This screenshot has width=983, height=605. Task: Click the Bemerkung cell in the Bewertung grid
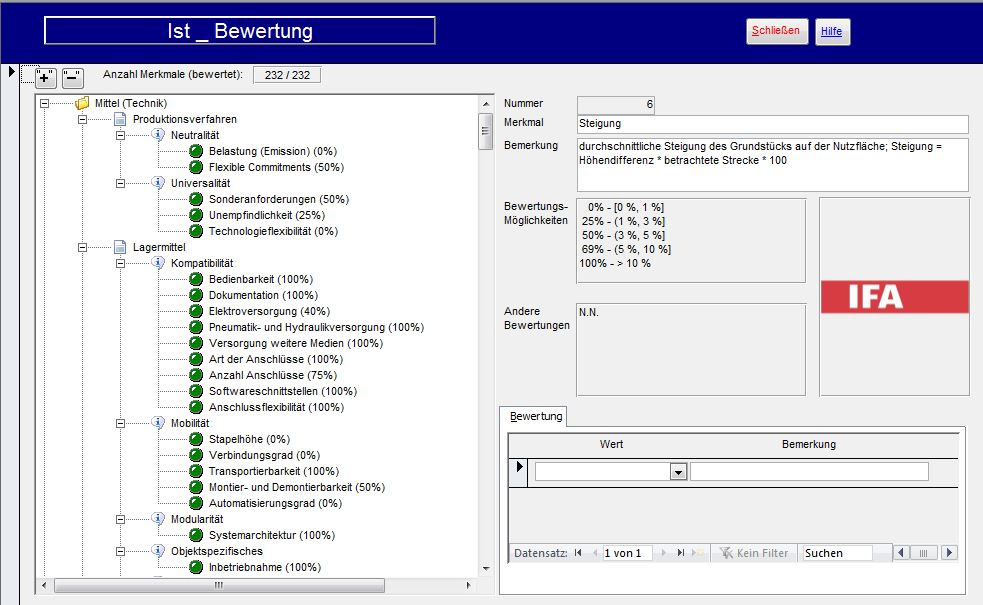coord(809,471)
